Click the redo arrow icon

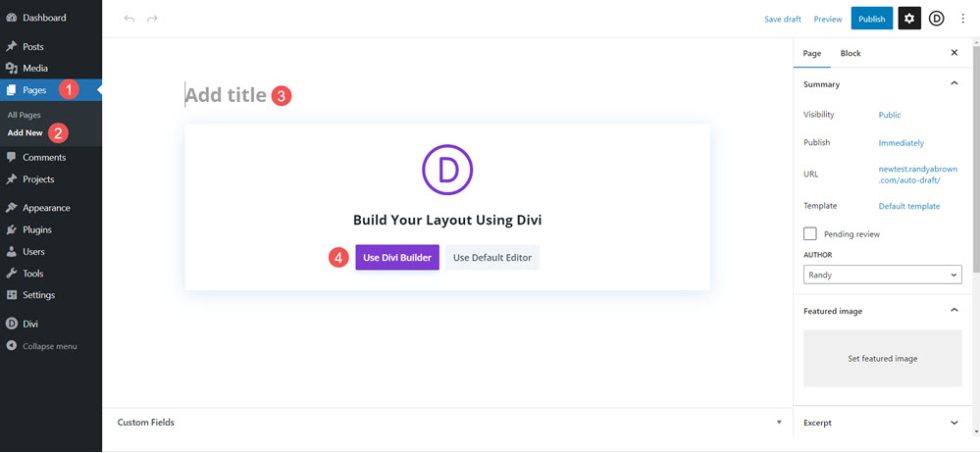tap(152, 19)
